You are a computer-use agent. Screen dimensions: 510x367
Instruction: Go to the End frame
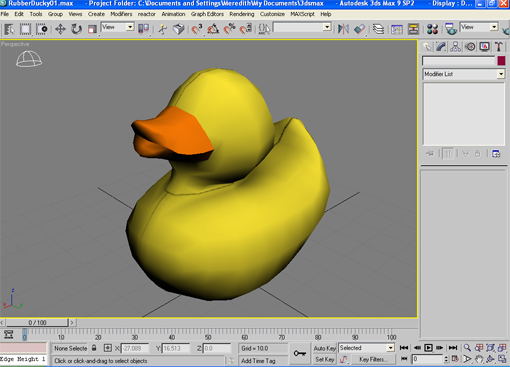pyautogui.click(x=453, y=348)
